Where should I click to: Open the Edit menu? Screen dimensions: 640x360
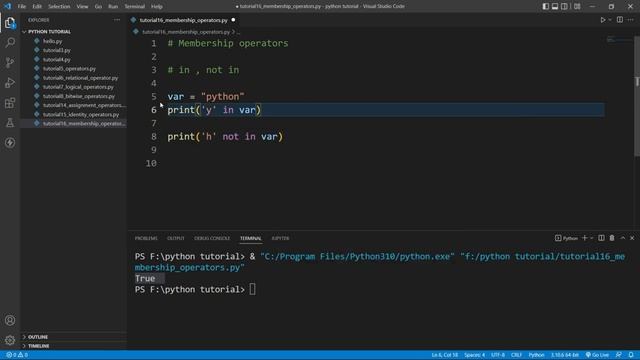(x=37, y=6)
